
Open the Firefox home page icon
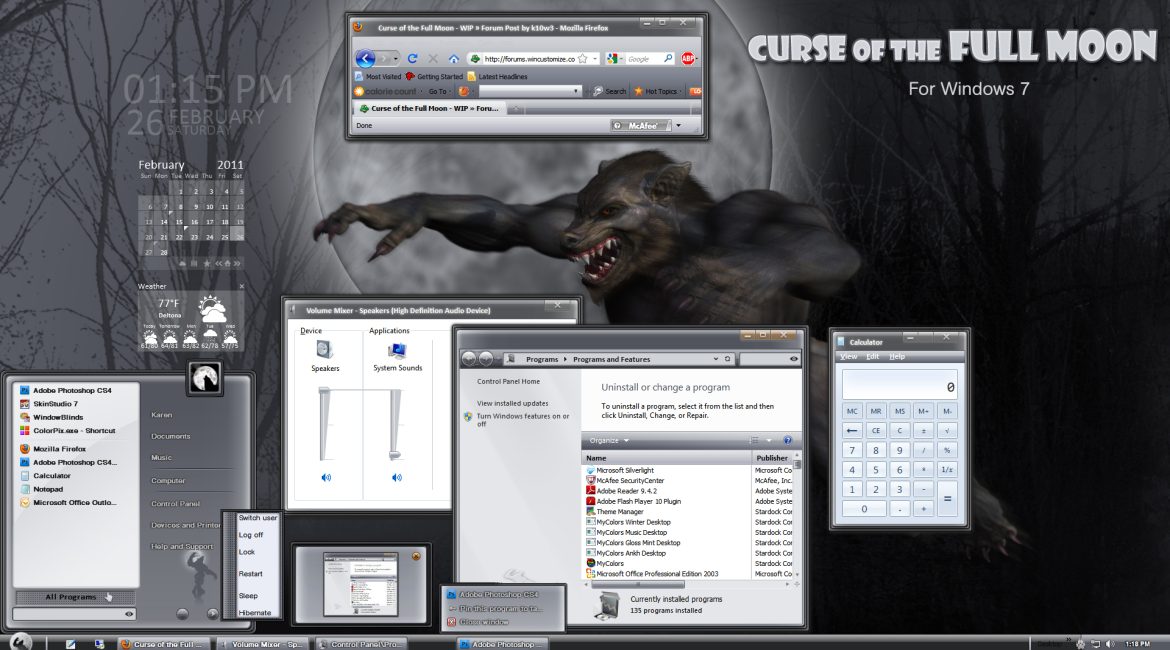[454, 58]
